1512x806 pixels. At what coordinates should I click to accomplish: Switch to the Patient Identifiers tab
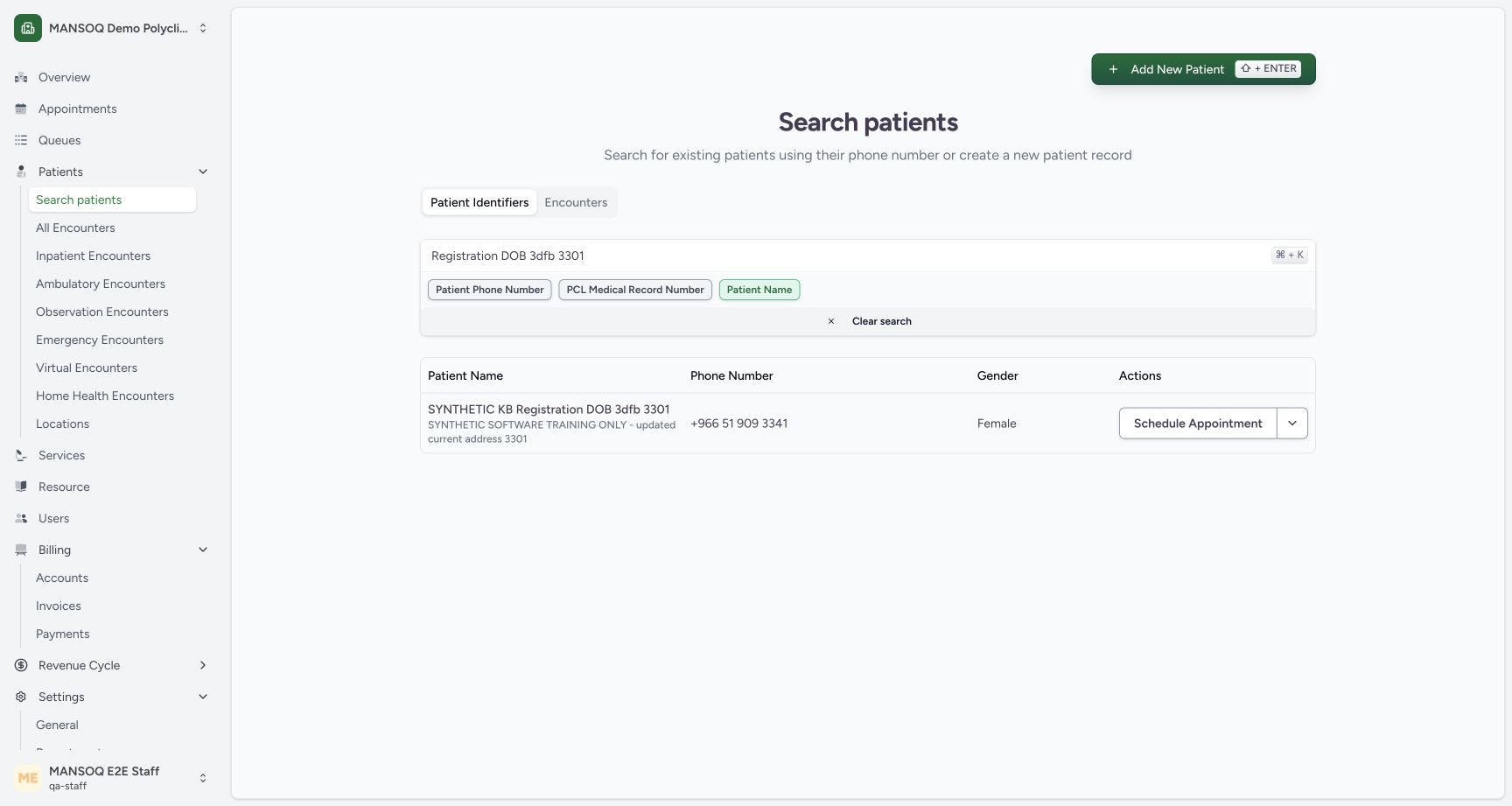pos(479,202)
